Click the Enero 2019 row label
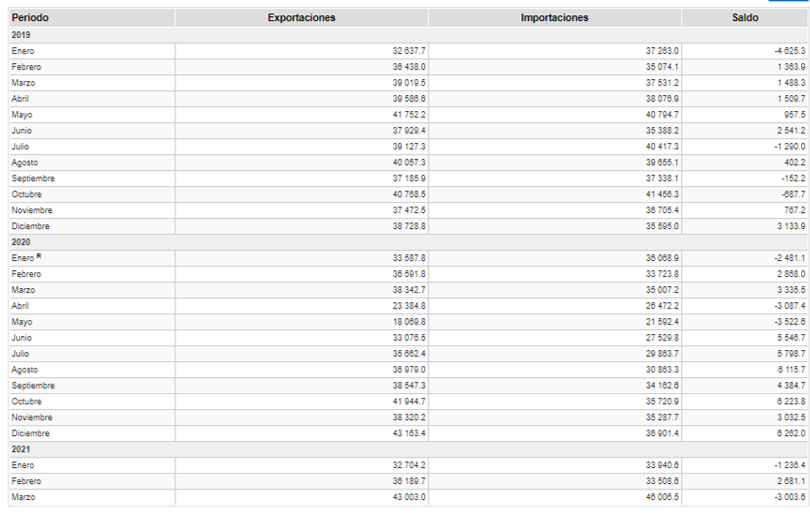This screenshot has height=520, width=810. [x=22, y=51]
